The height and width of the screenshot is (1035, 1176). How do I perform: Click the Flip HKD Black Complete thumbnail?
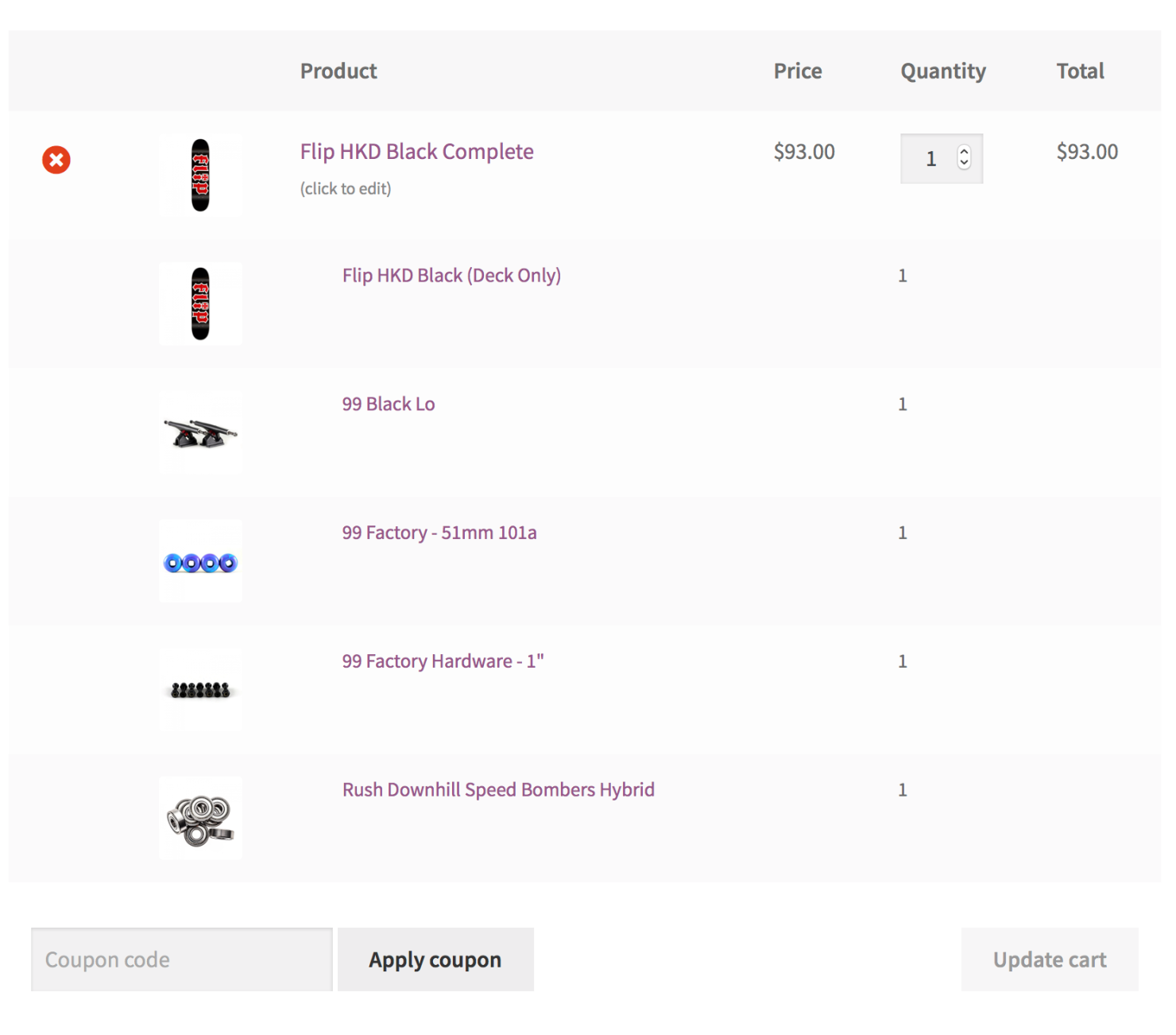(x=200, y=175)
